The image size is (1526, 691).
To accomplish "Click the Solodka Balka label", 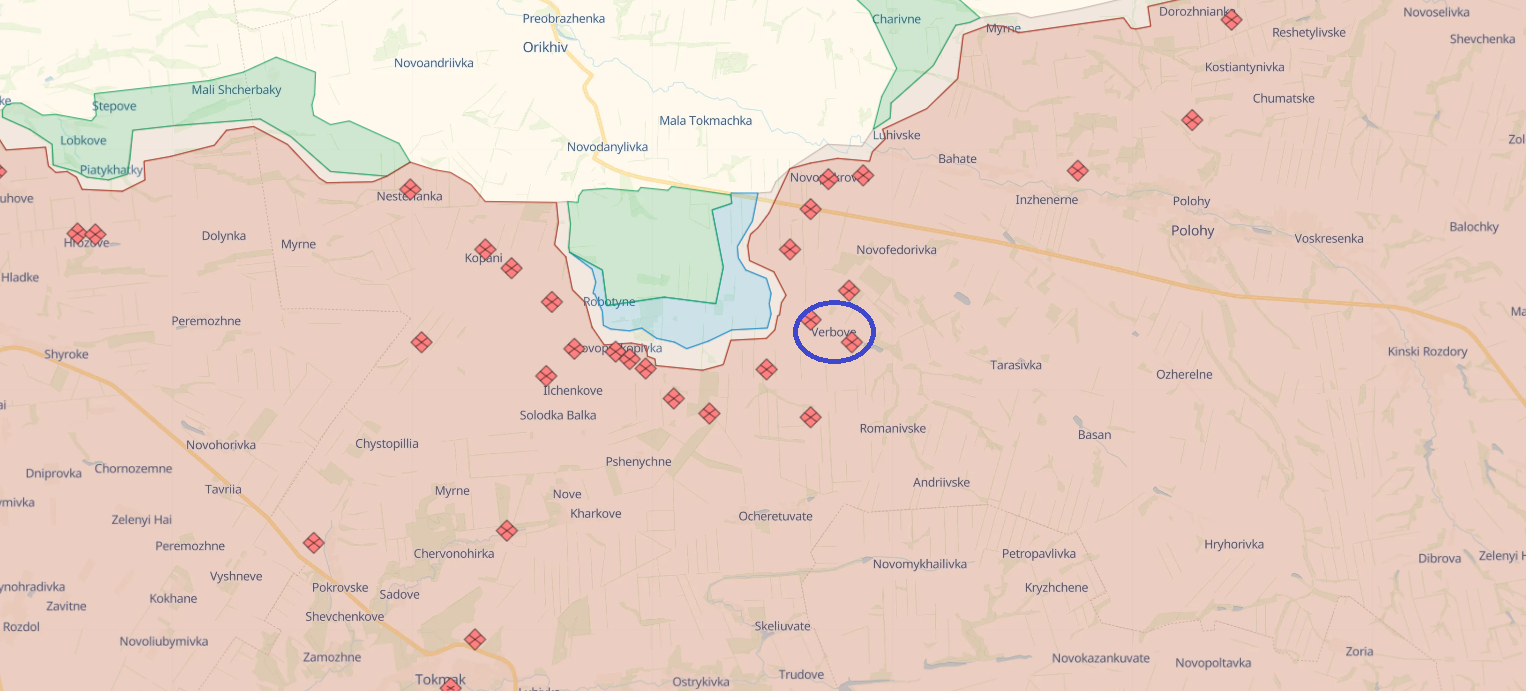I will [559, 414].
